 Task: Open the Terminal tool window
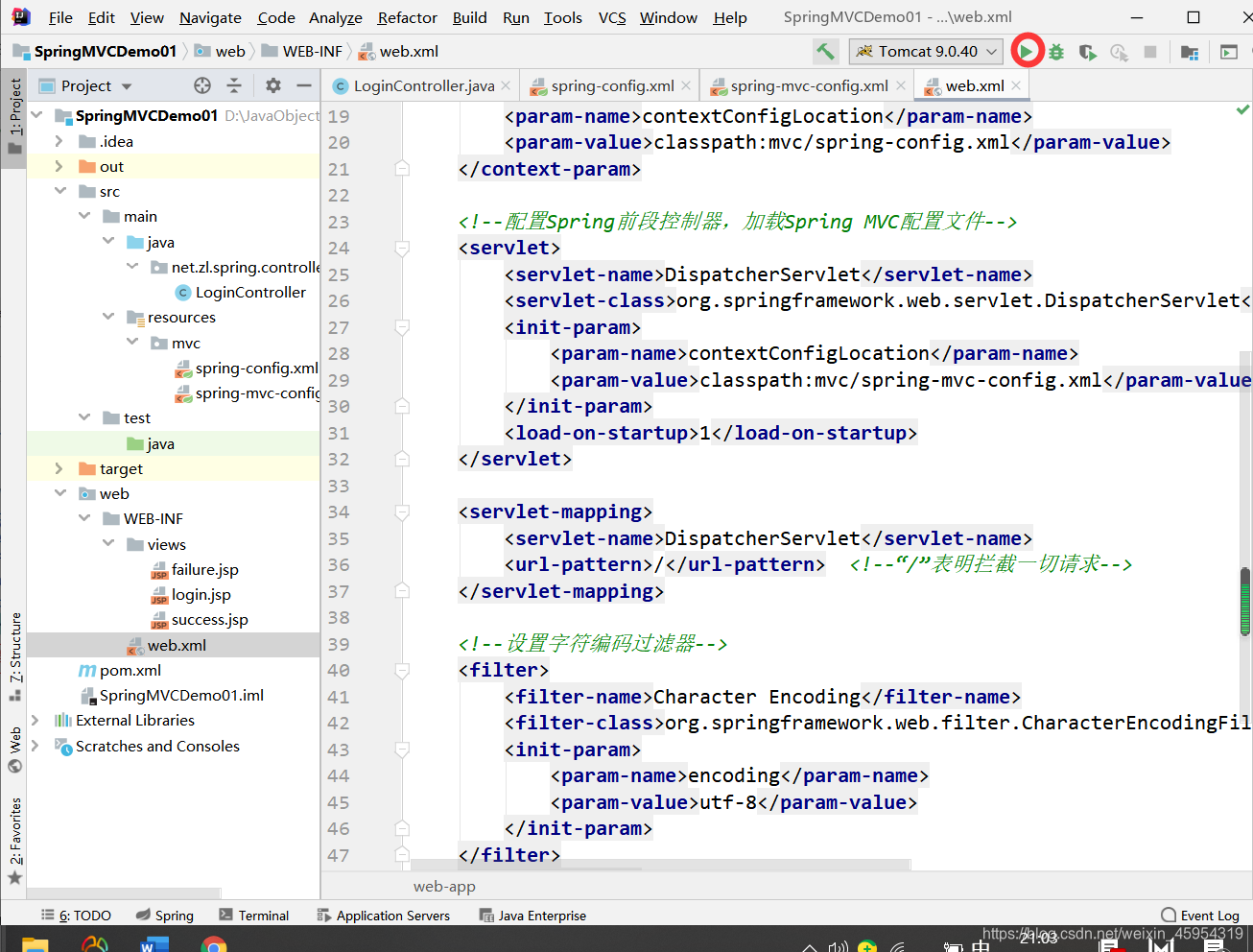(x=254, y=916)
